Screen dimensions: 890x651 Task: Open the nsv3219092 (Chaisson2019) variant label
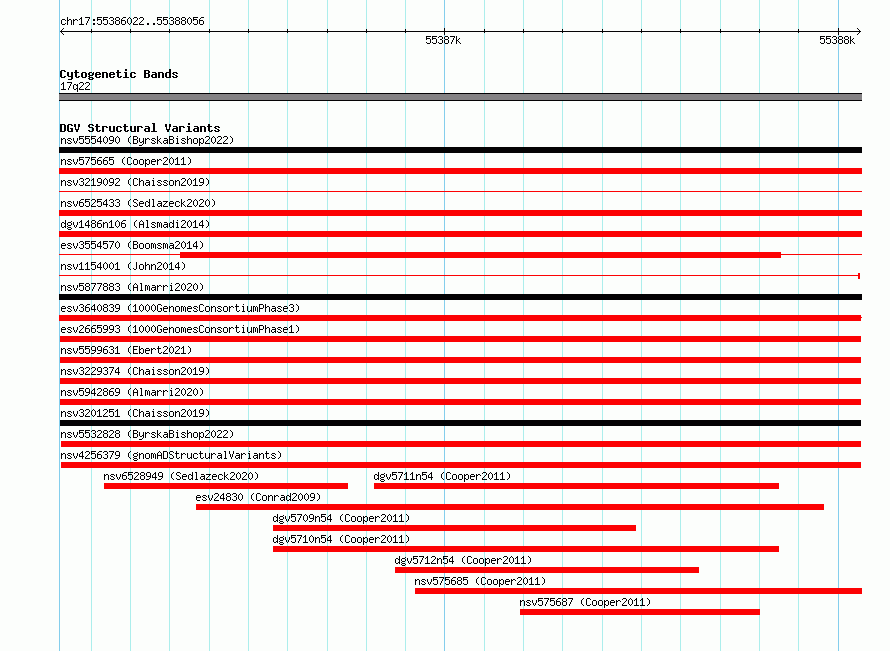point(135,182)
